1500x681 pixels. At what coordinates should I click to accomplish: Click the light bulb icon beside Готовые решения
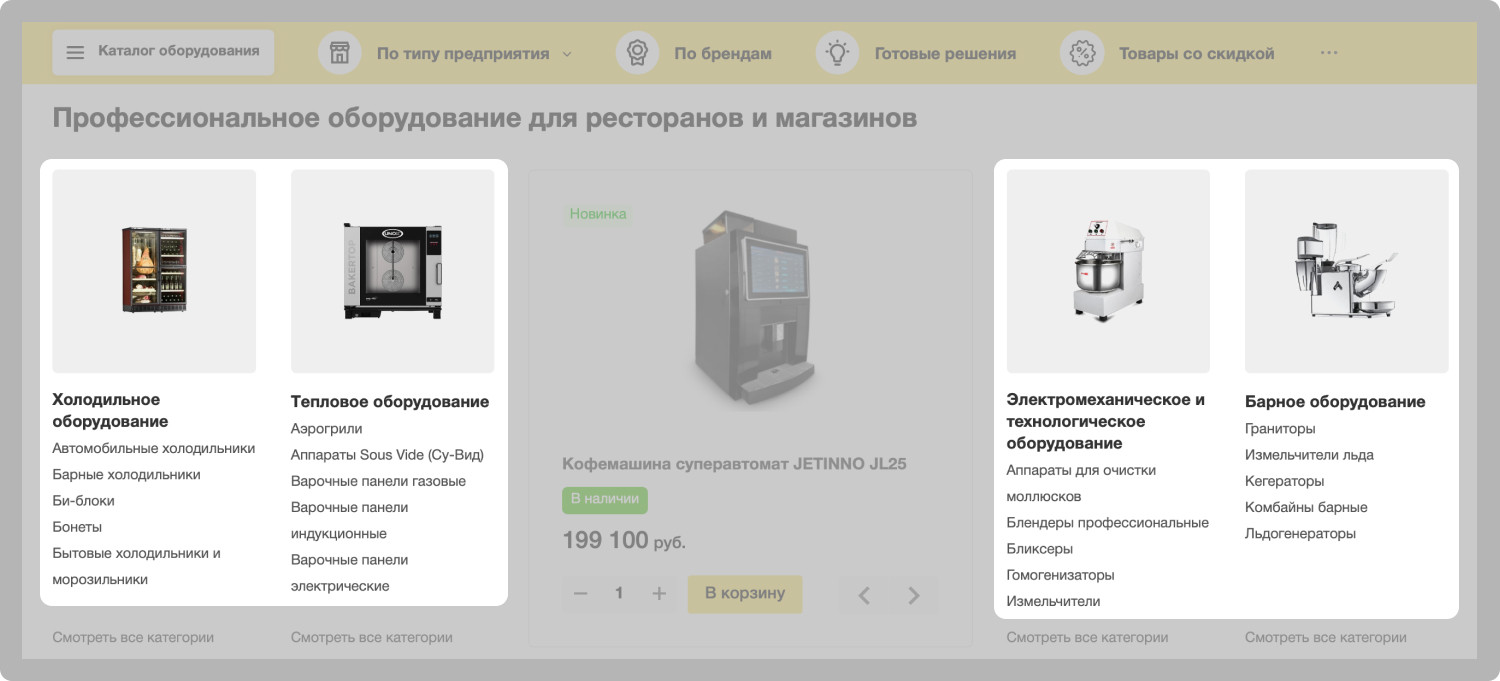click(x=838, y=53)
